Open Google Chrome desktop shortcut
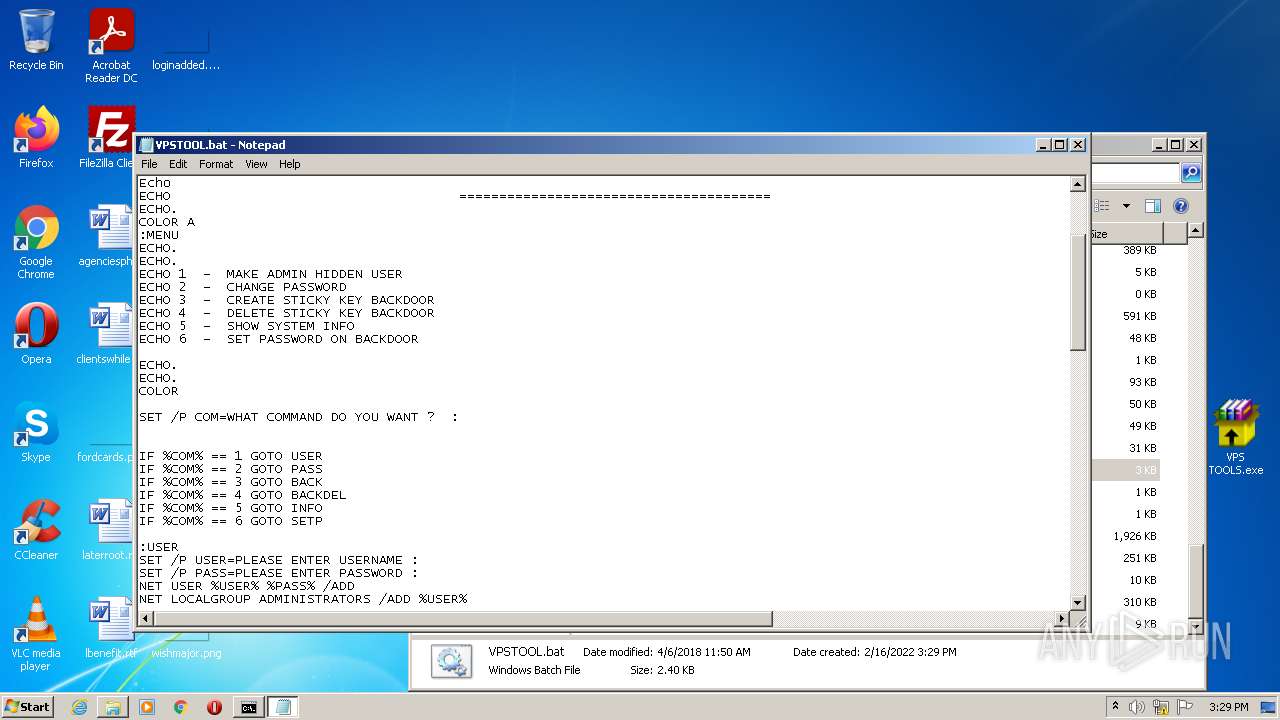Image resolution: width=1280 pixels, height=720 pixels. point(36,242)
